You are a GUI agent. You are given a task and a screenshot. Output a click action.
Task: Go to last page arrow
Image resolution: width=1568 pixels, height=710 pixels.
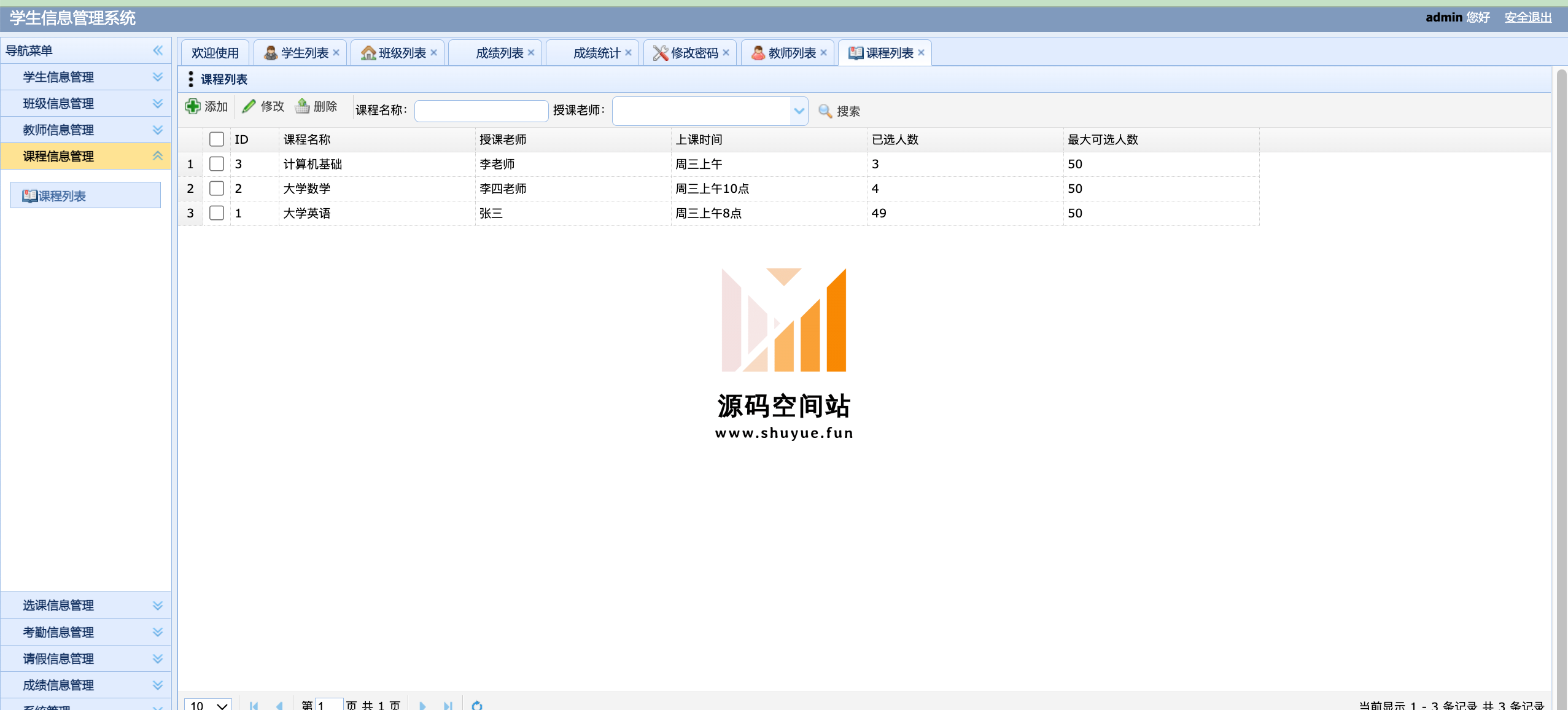448,706
